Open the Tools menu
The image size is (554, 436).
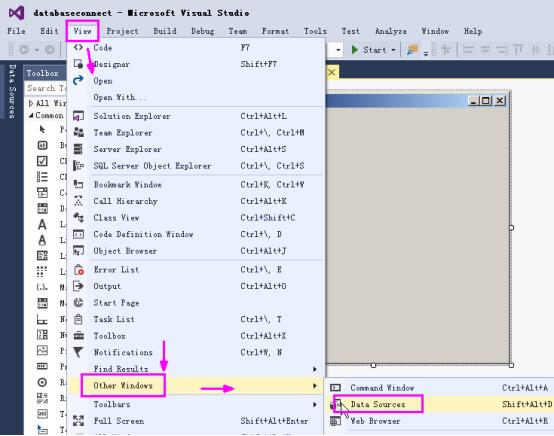tap(315, 31)
